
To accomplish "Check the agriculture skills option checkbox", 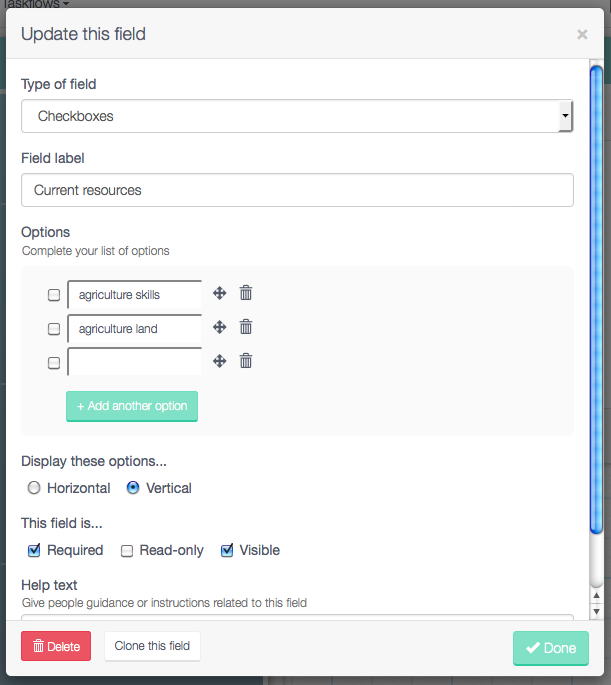I will click(x=54, y=295).
